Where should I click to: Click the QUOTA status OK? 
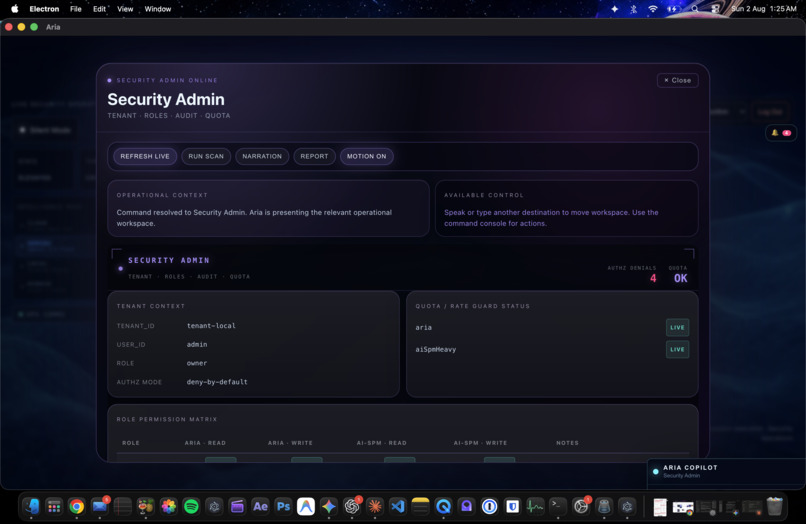pyautogui.click(x=681, y=278)
